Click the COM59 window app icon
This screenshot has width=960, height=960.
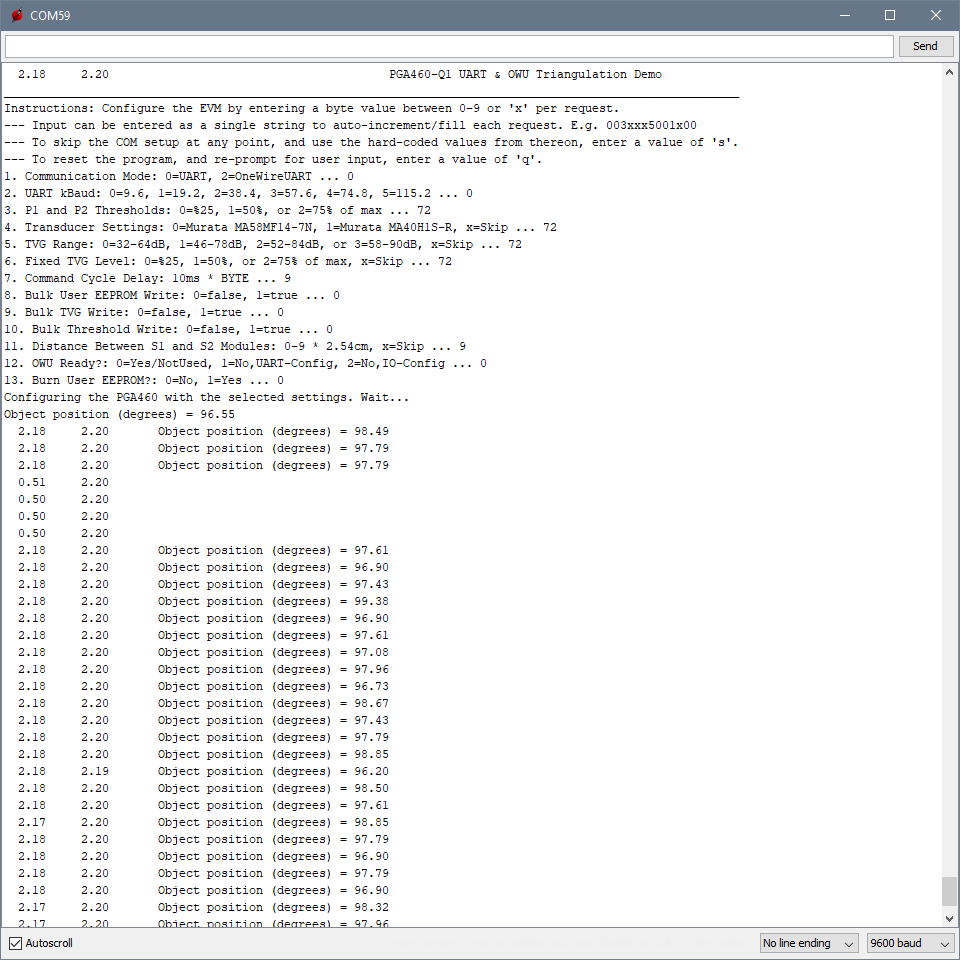pos(17,15)
